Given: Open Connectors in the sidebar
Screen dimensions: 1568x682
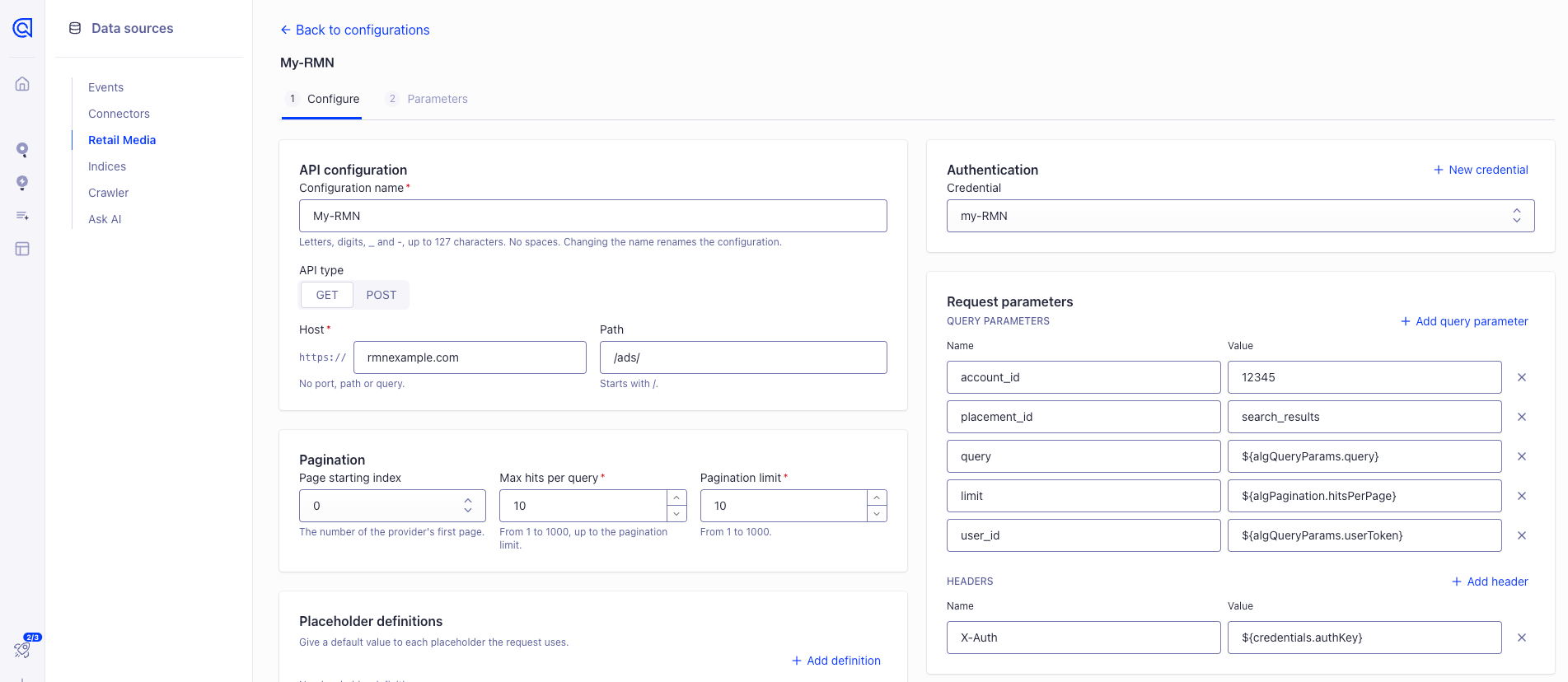Looking at the screenshot, I should point(119,114).
